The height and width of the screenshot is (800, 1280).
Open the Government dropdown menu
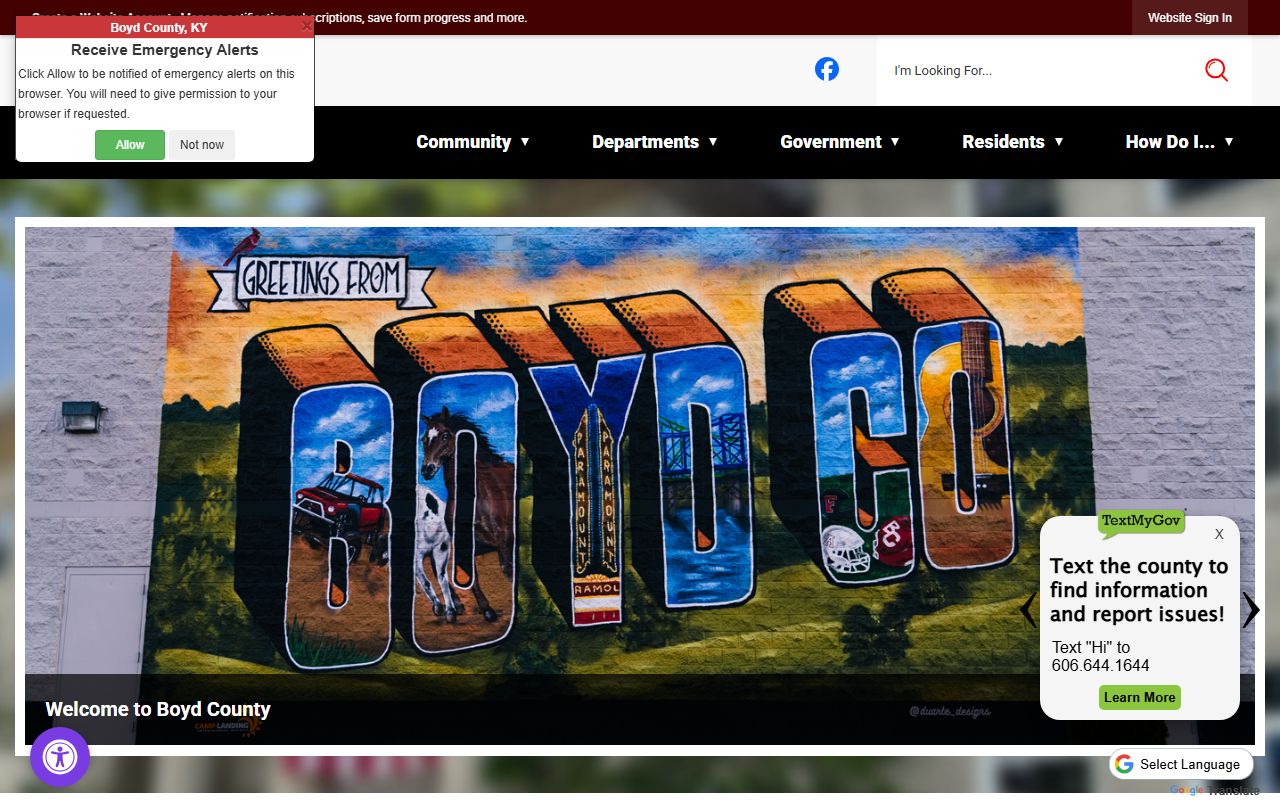839,142
